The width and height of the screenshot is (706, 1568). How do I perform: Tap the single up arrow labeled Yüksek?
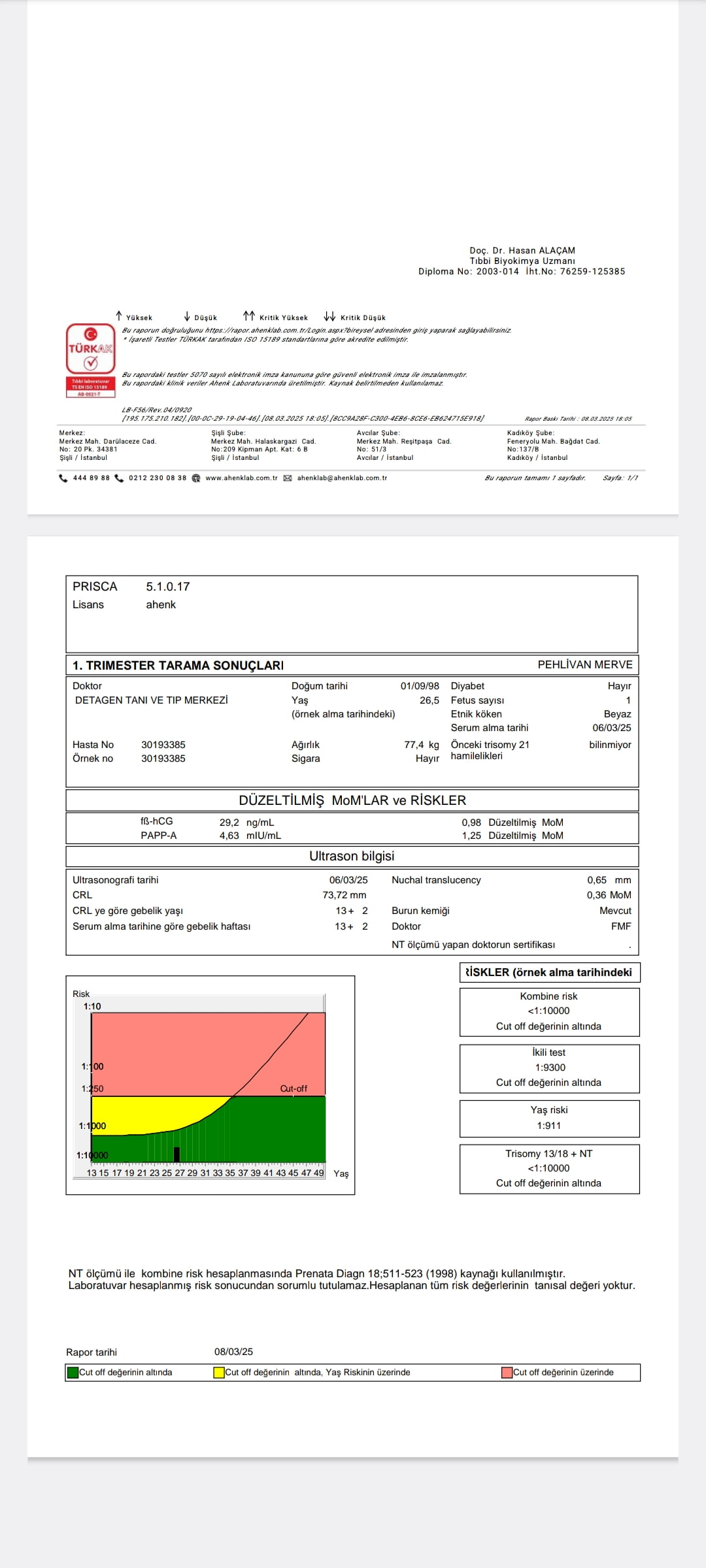pos(119,316)
